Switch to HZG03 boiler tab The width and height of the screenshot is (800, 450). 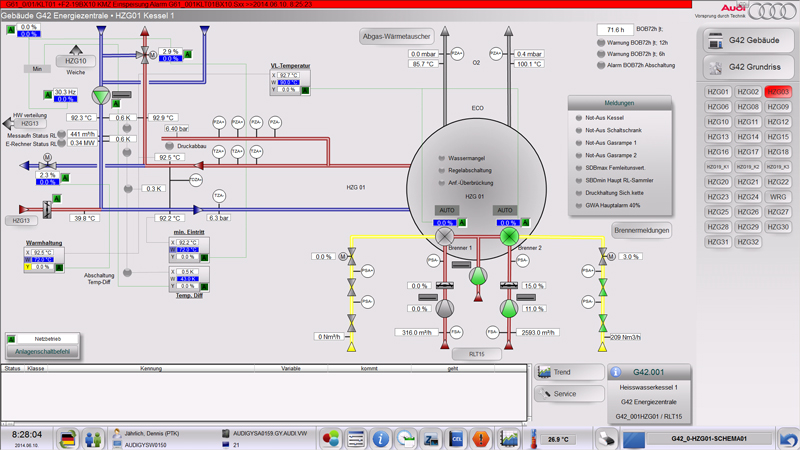778,92
